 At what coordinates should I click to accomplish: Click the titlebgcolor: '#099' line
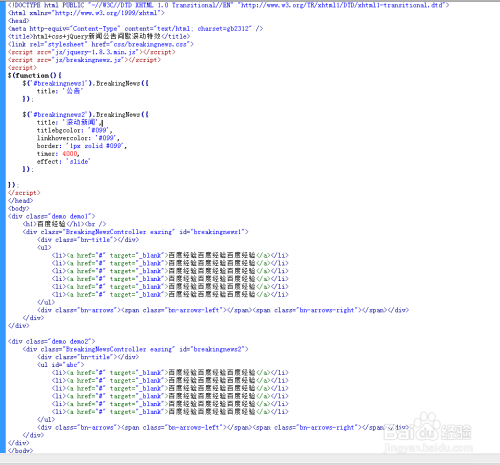pos(74,130)
